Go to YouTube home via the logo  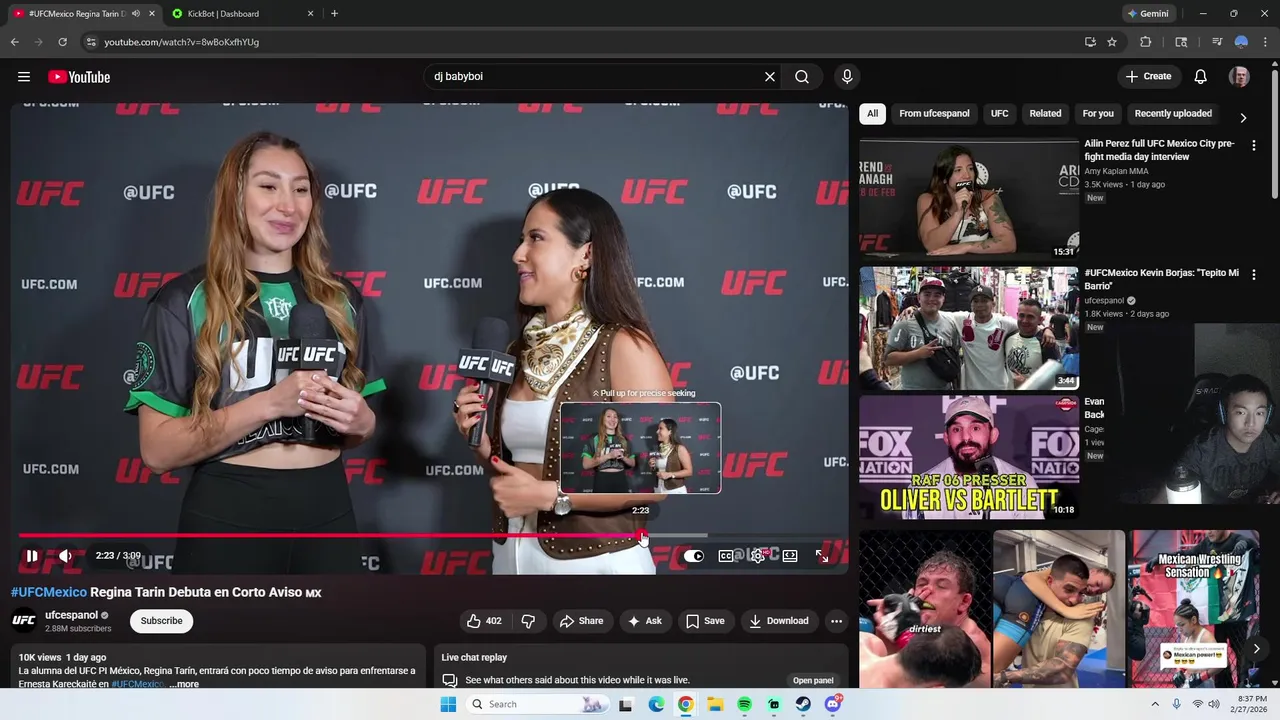(79, 77)
